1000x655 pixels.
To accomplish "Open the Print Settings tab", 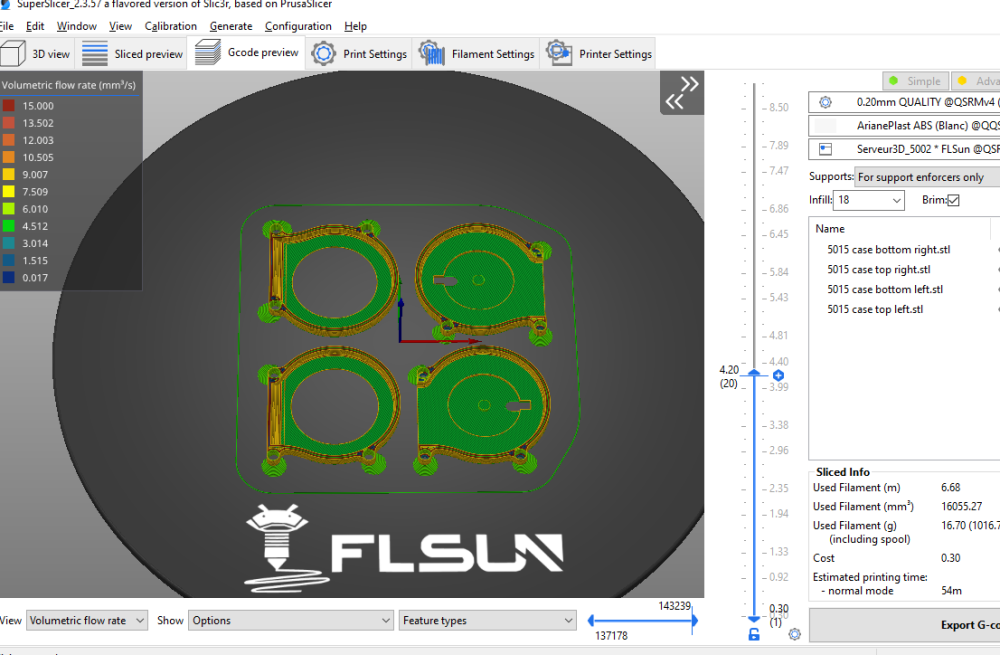I will point(359,54).
